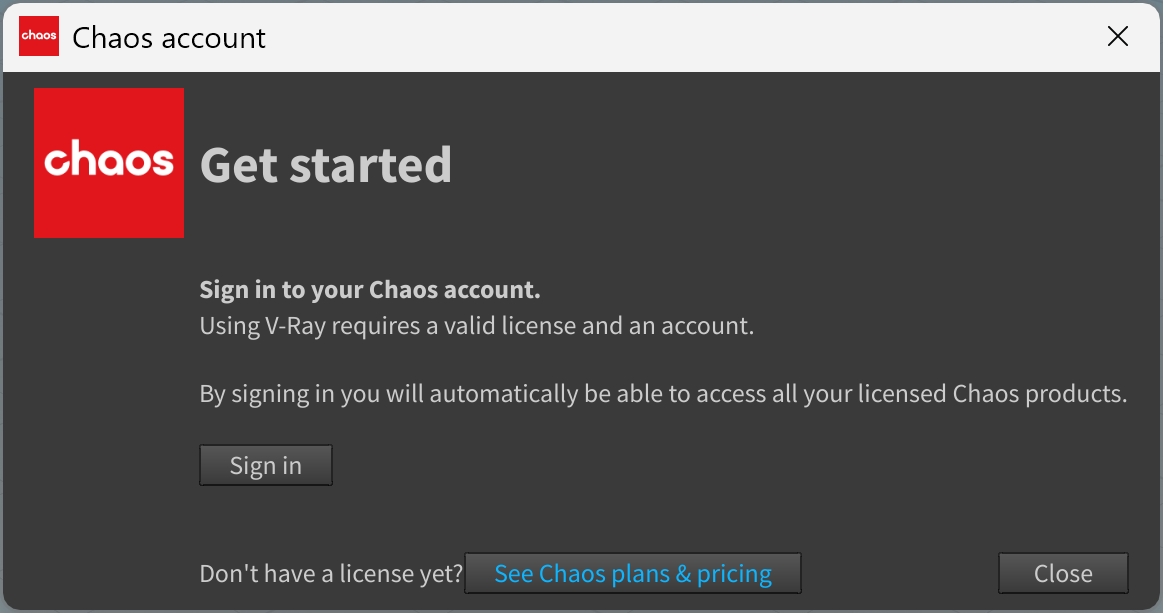This screenshot has height=613, width=1163.
Task: Click the large red Chaos logo
Action: pyautogui.click(x=109, y=163)
